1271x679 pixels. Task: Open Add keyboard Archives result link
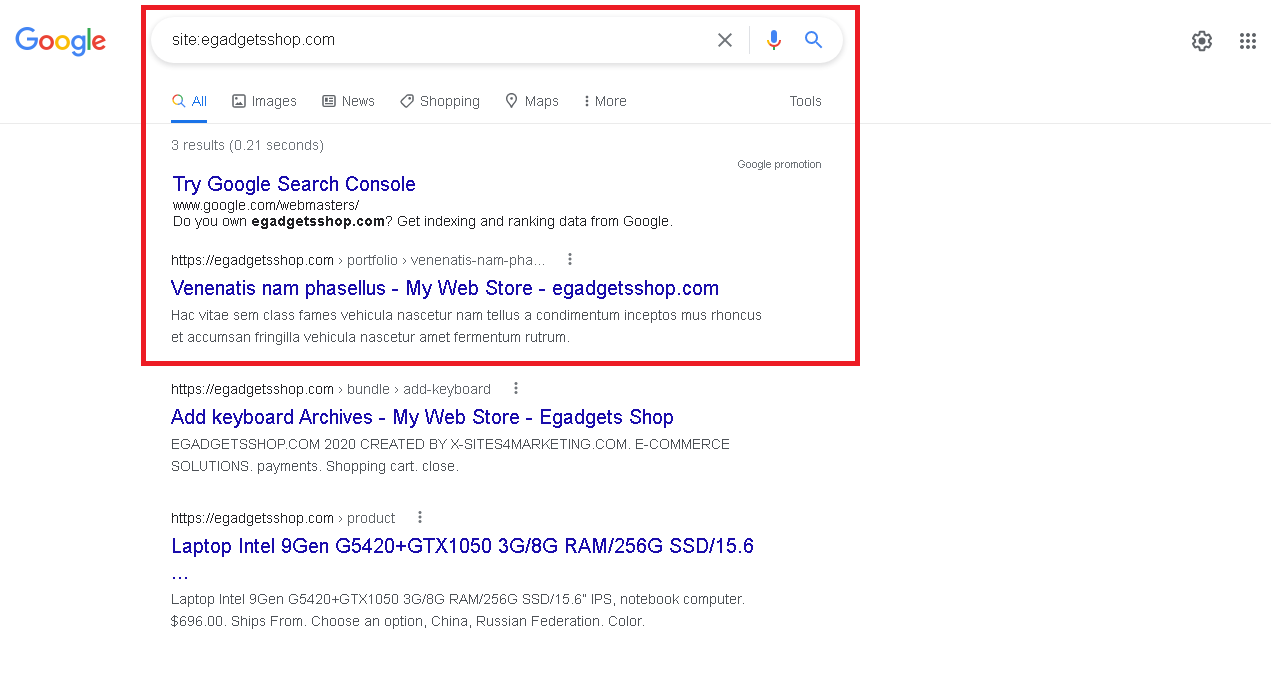[422, 417]
